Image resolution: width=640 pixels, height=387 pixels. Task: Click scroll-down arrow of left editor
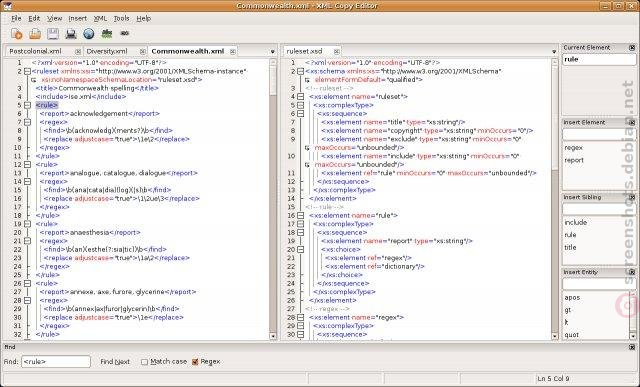coord(273,336)
